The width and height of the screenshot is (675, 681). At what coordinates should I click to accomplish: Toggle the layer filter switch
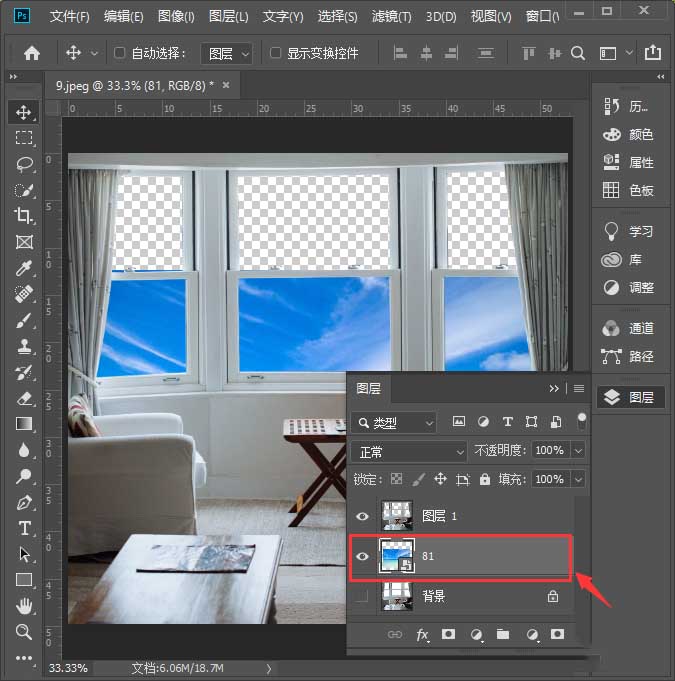(x=582, y=420)
